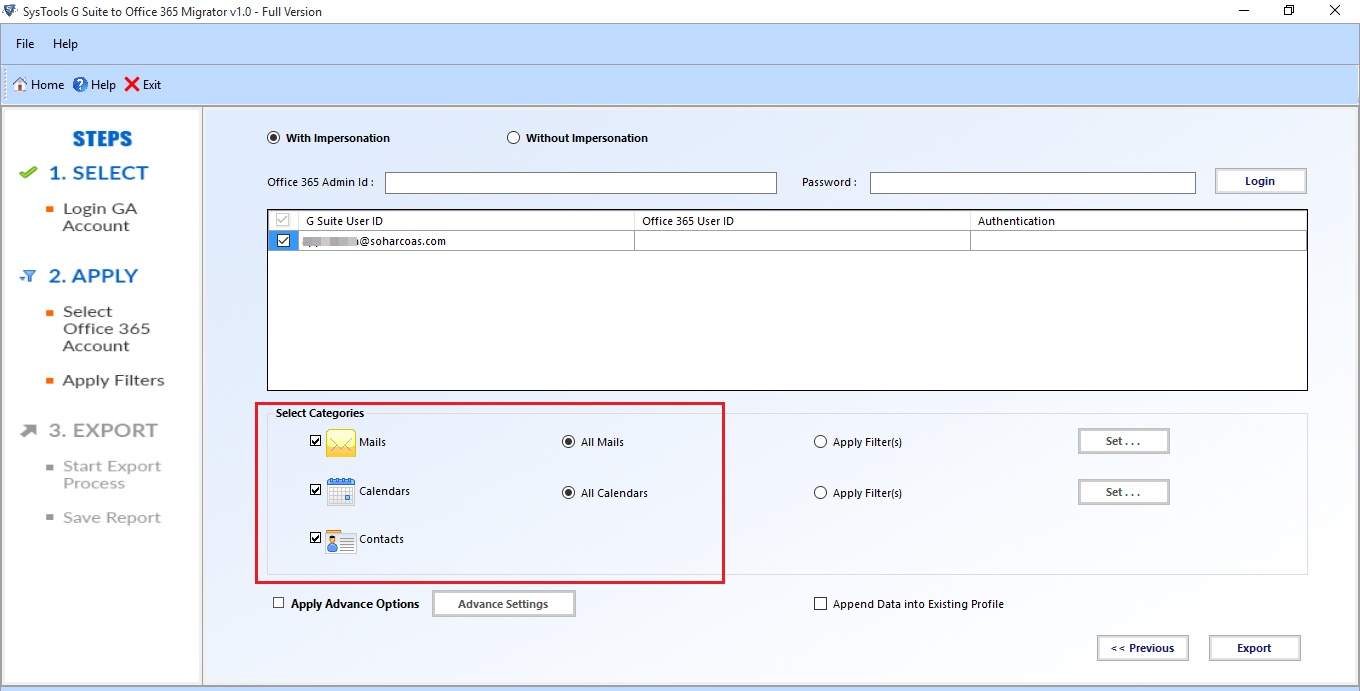This screenshot has height=691, width=1360.
Task: Click the Contacts card icon
Action: tap(341, 540)
